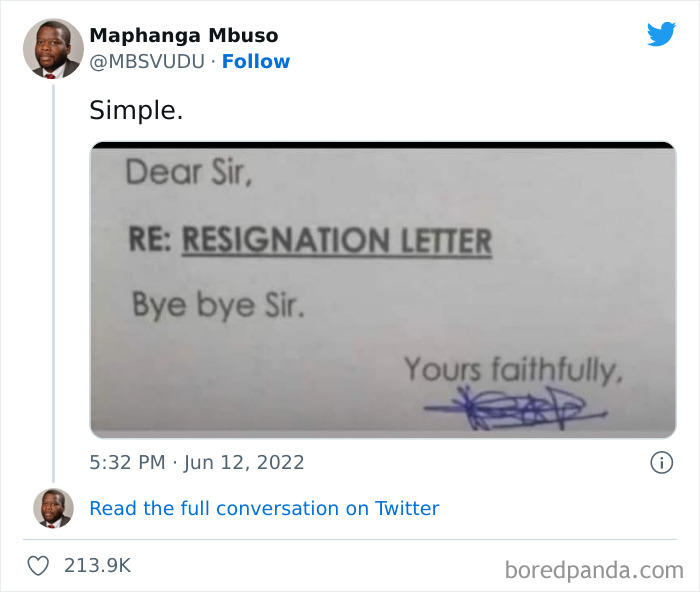Screen dimensions: 700x592
Task: Like the tweet with the heart icon
Action: click(x=38, y=565)
